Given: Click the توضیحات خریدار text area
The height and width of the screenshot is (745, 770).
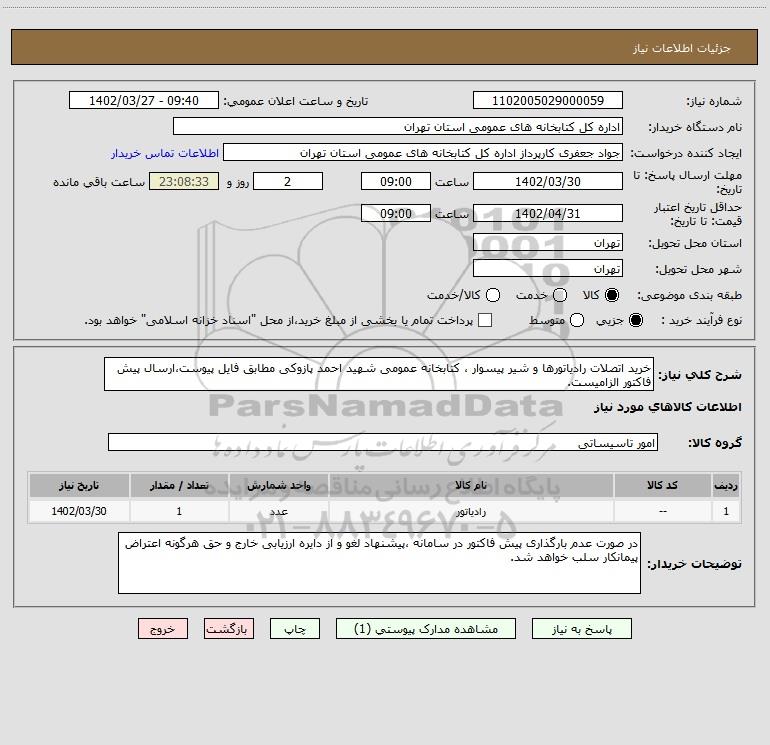Looking at the screenshot, I should (x=379, y=563).
